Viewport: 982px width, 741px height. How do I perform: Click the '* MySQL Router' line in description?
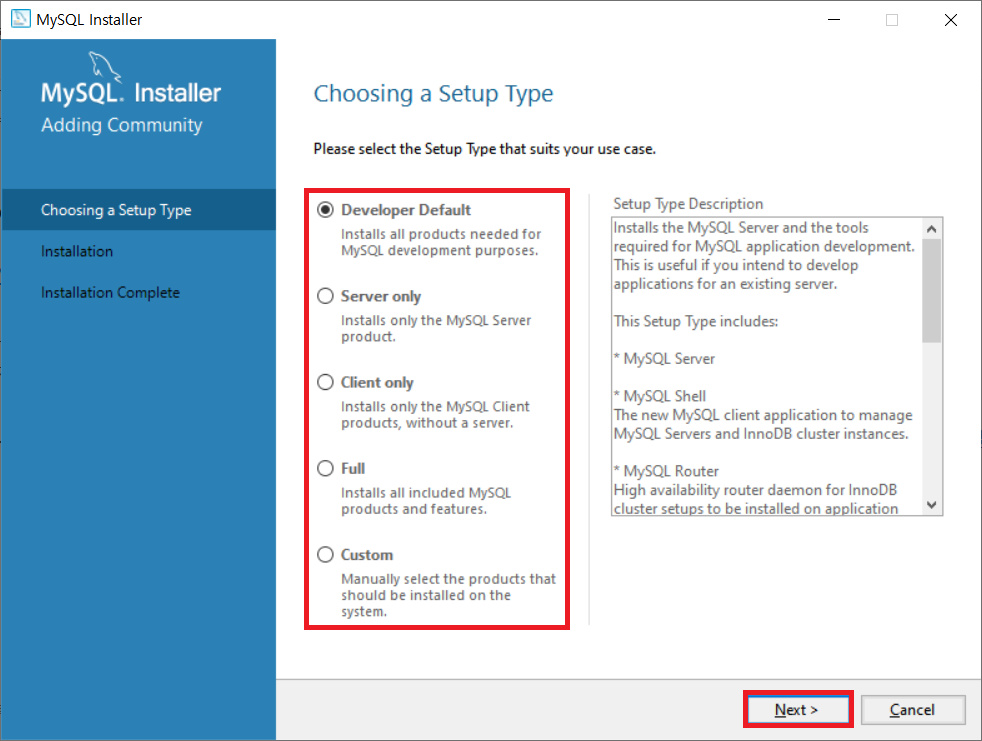666,471
